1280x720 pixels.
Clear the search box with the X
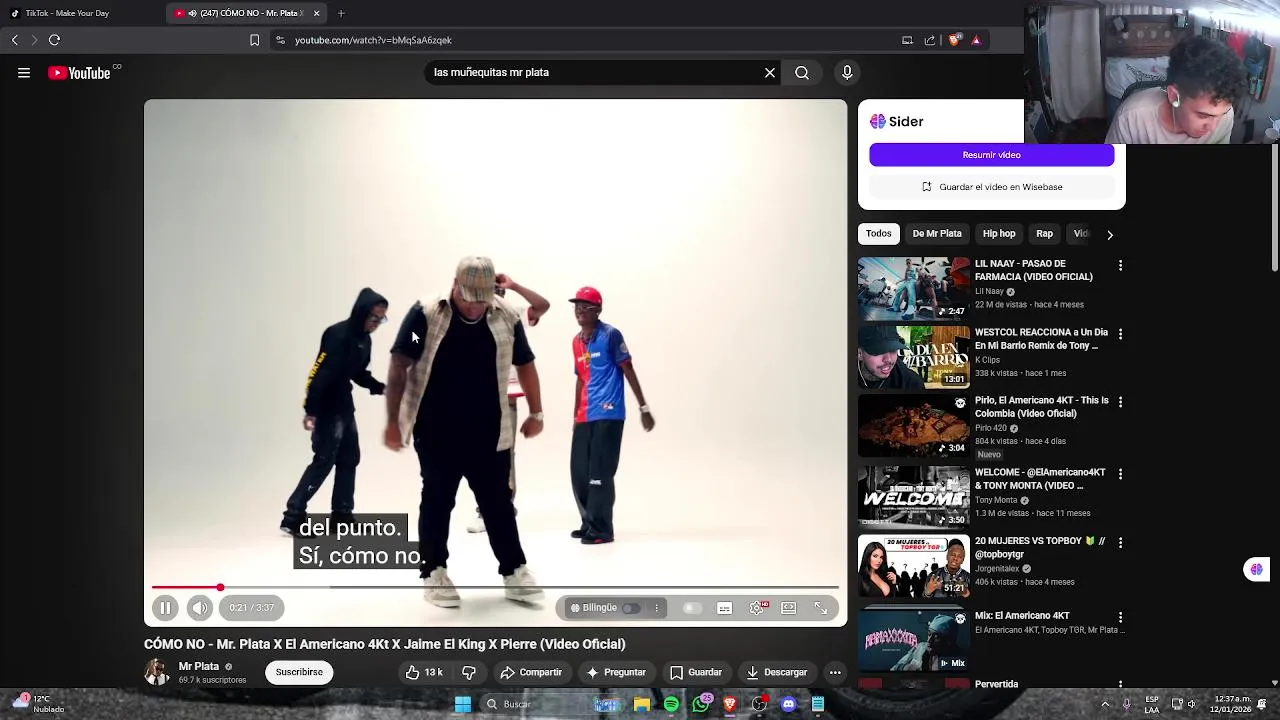coord(770,73)
